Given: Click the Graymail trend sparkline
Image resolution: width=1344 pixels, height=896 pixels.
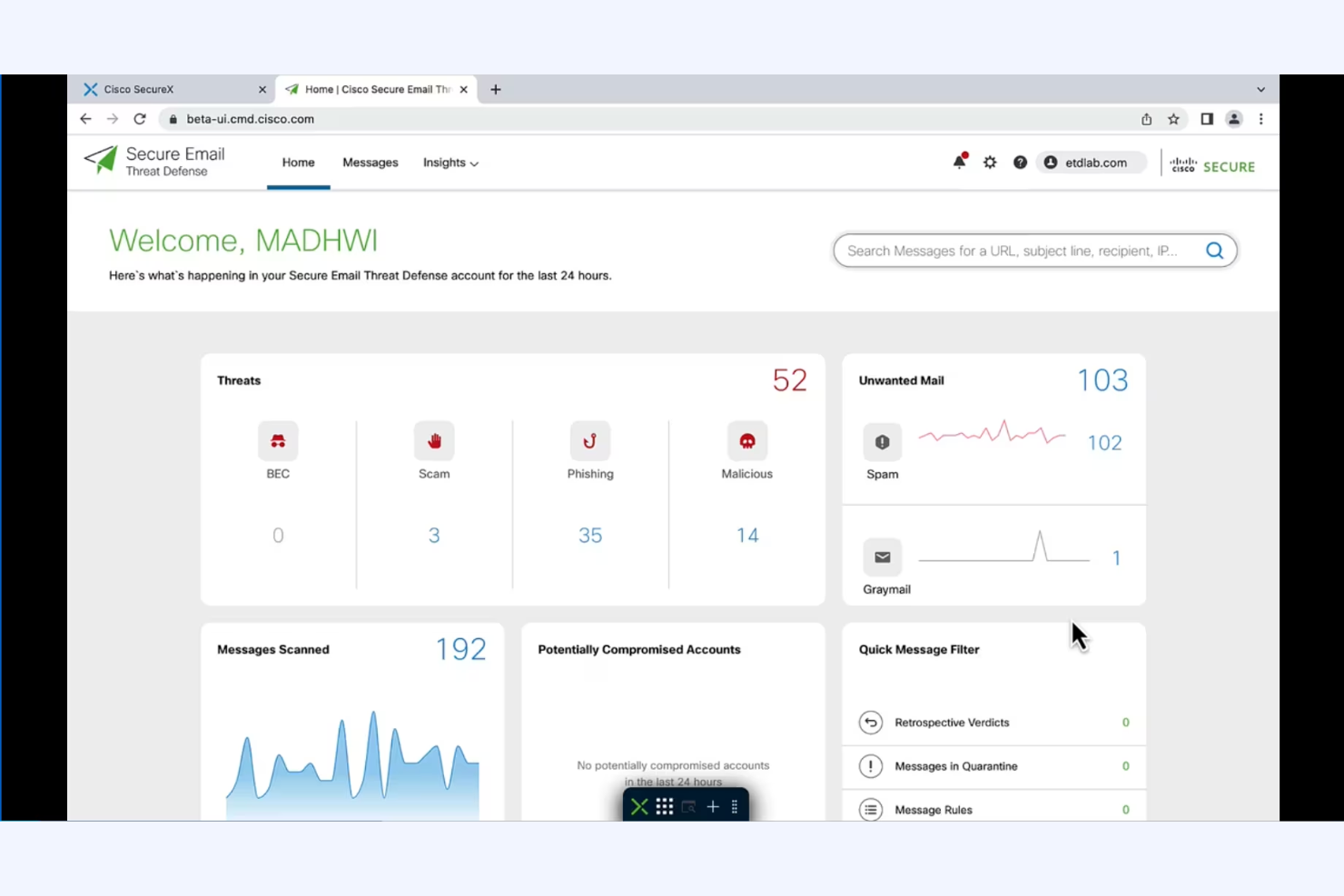Looking at the screenshot, I should (x=1003, y=547).
